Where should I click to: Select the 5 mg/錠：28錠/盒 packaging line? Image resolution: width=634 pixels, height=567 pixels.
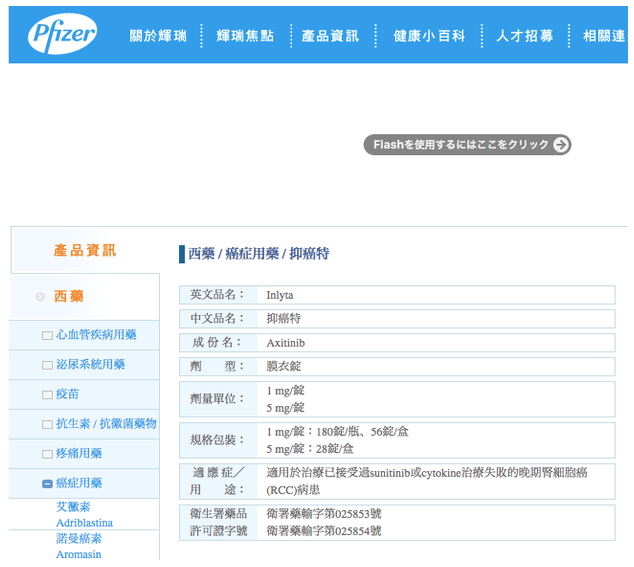click(310, 449)
